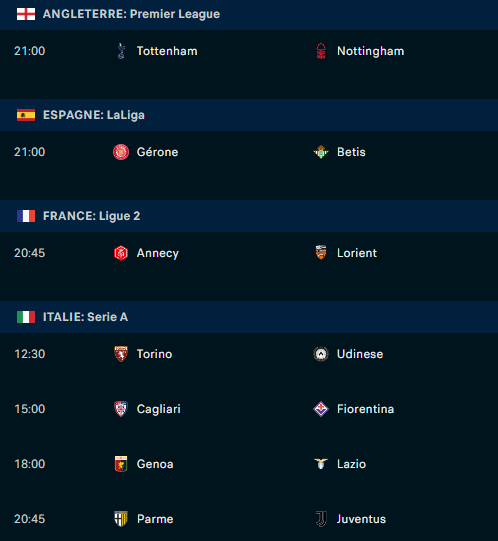The height and width of the screenshot is (541, 498).
Task: Click the Fiorentina purple diamond logo
Action: [x=321, y=409]
